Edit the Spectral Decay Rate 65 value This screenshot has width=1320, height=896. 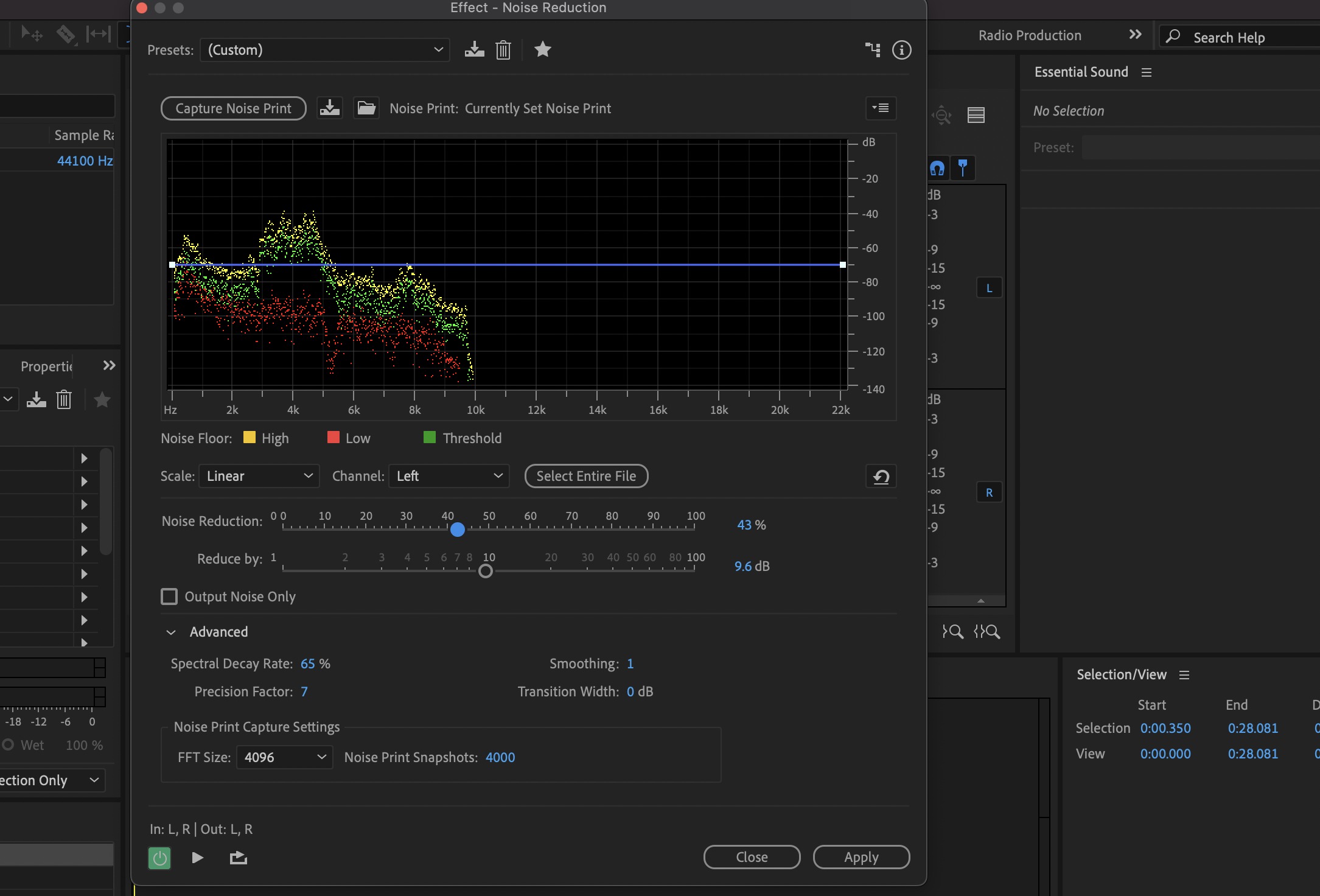[x=308, y=663]
